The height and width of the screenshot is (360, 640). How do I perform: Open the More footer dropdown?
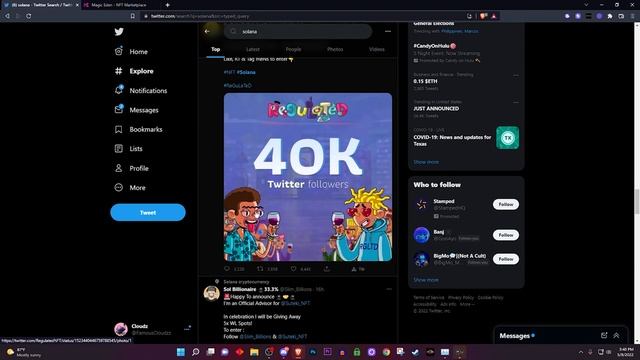coord(467,304)
